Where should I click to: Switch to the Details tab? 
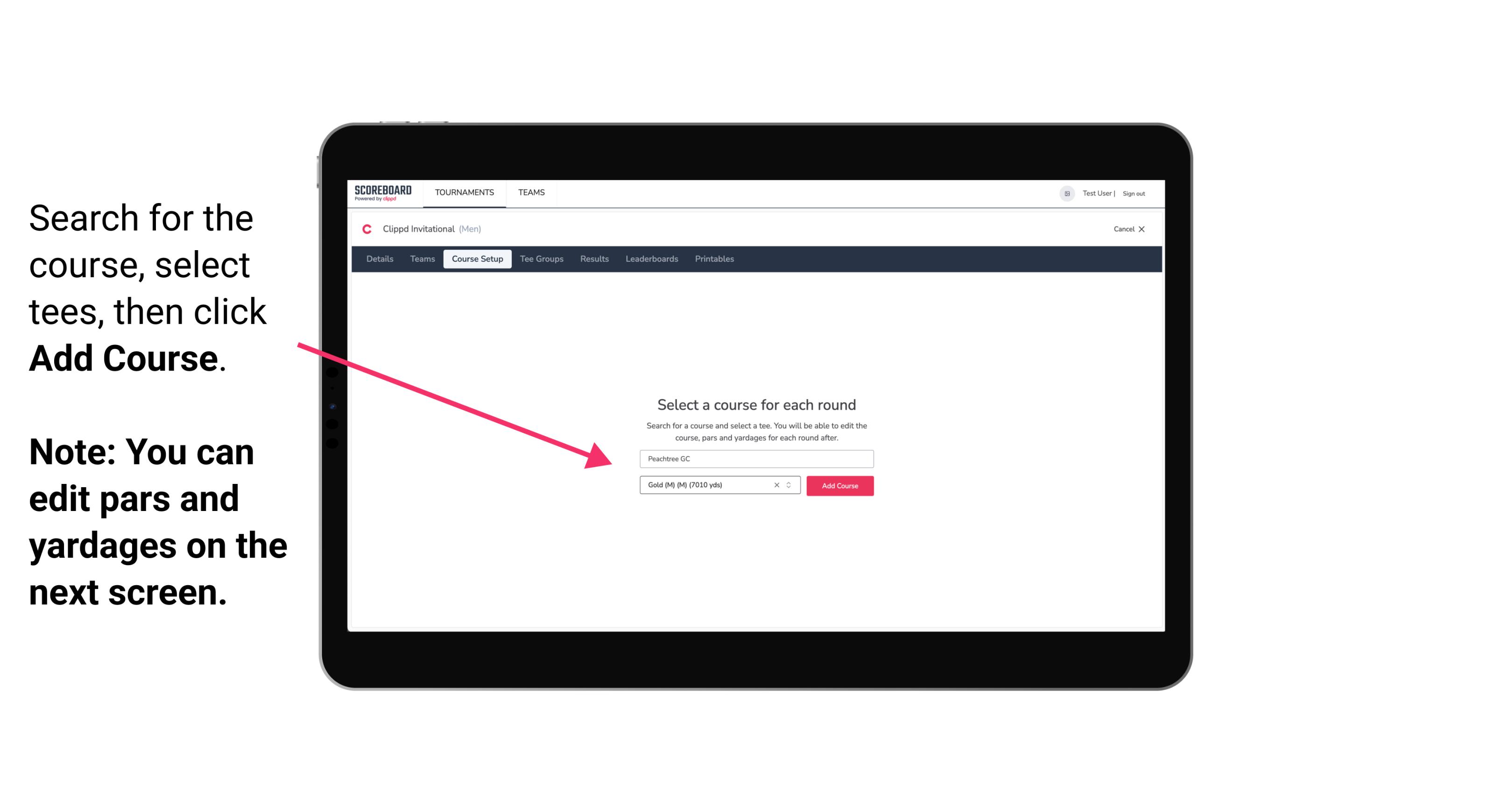pos(378,259)
